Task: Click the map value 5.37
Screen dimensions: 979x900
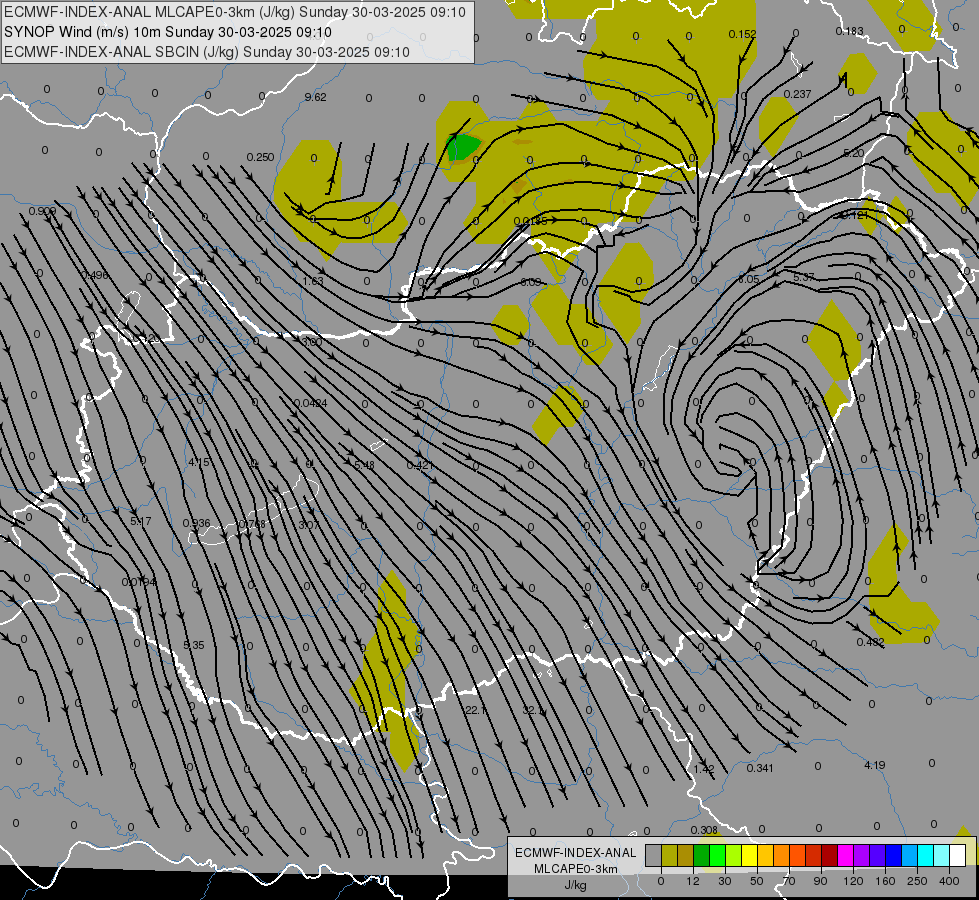Action: [x=804, y=277]
